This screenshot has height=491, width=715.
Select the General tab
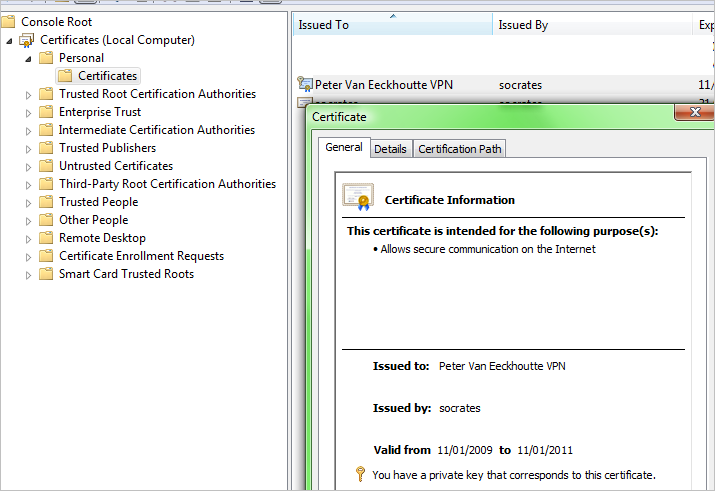pyautogui.click(x=344, y=148)
